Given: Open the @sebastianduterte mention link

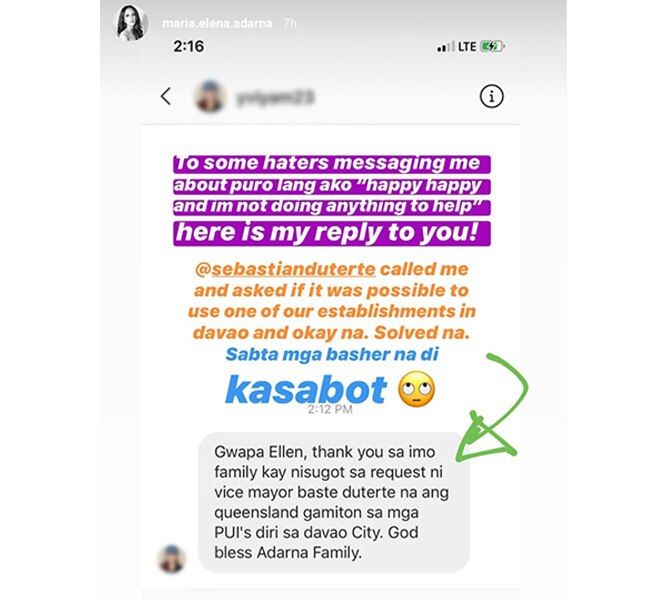Looking at the screenshot, I should pyautogui.click(x=285, y=269).
